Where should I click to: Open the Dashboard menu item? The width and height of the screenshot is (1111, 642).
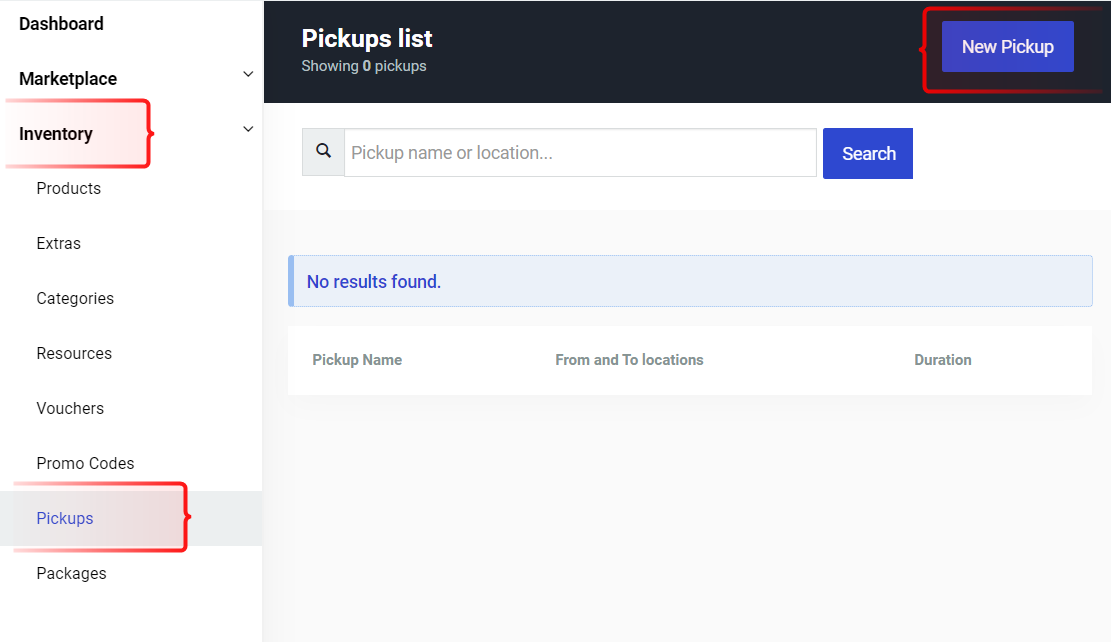pos(61,24)
